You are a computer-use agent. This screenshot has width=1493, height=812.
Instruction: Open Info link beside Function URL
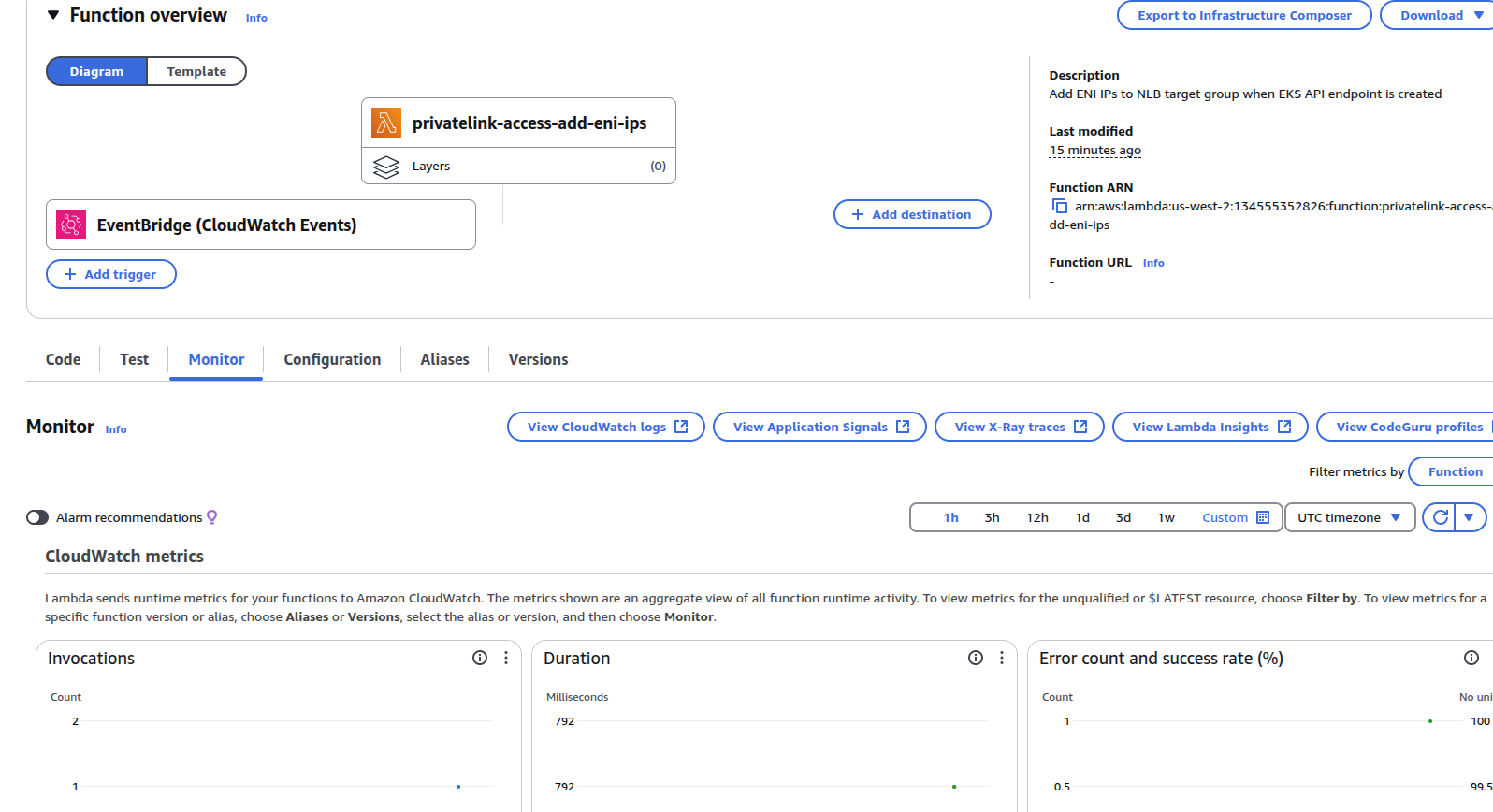pyautogui.click(x=1153, y=263)
